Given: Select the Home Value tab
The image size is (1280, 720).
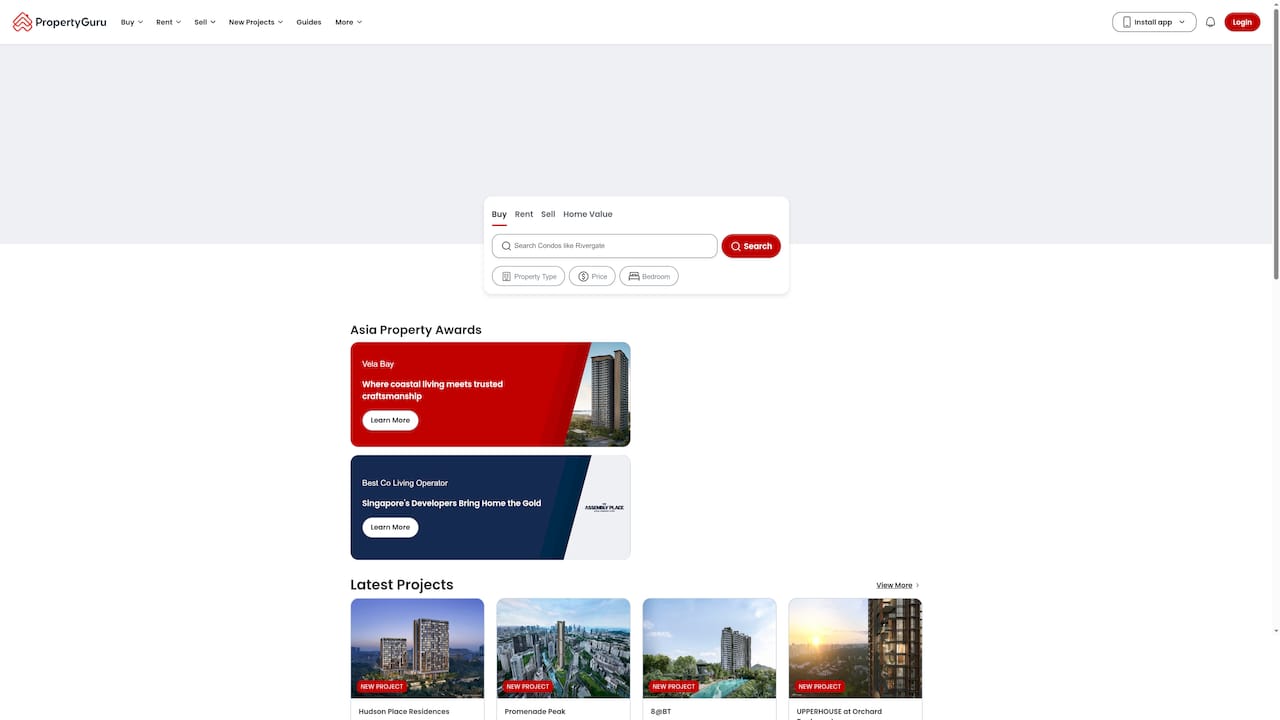Looking at the screenshot, I should [588, 214].
